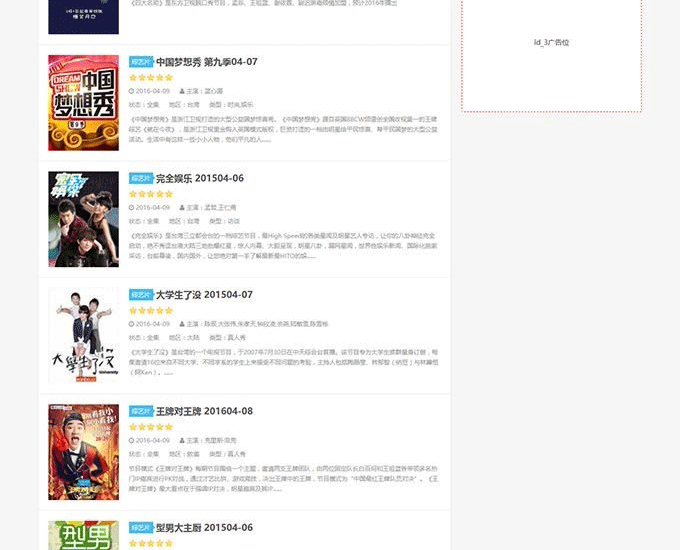
Task: Click the star rating under 完全娱乐
Action: [x=151, y=194]
